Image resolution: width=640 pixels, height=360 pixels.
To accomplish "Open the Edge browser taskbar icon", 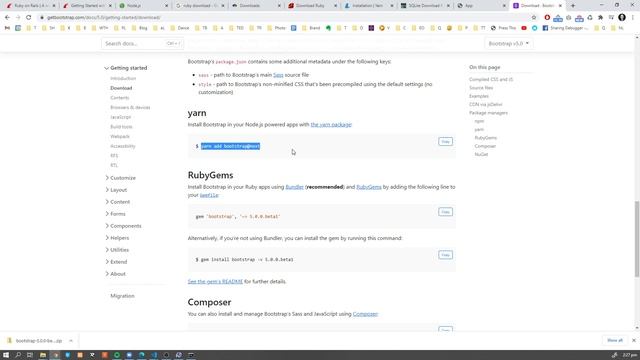I will click(x=142, y=355).
